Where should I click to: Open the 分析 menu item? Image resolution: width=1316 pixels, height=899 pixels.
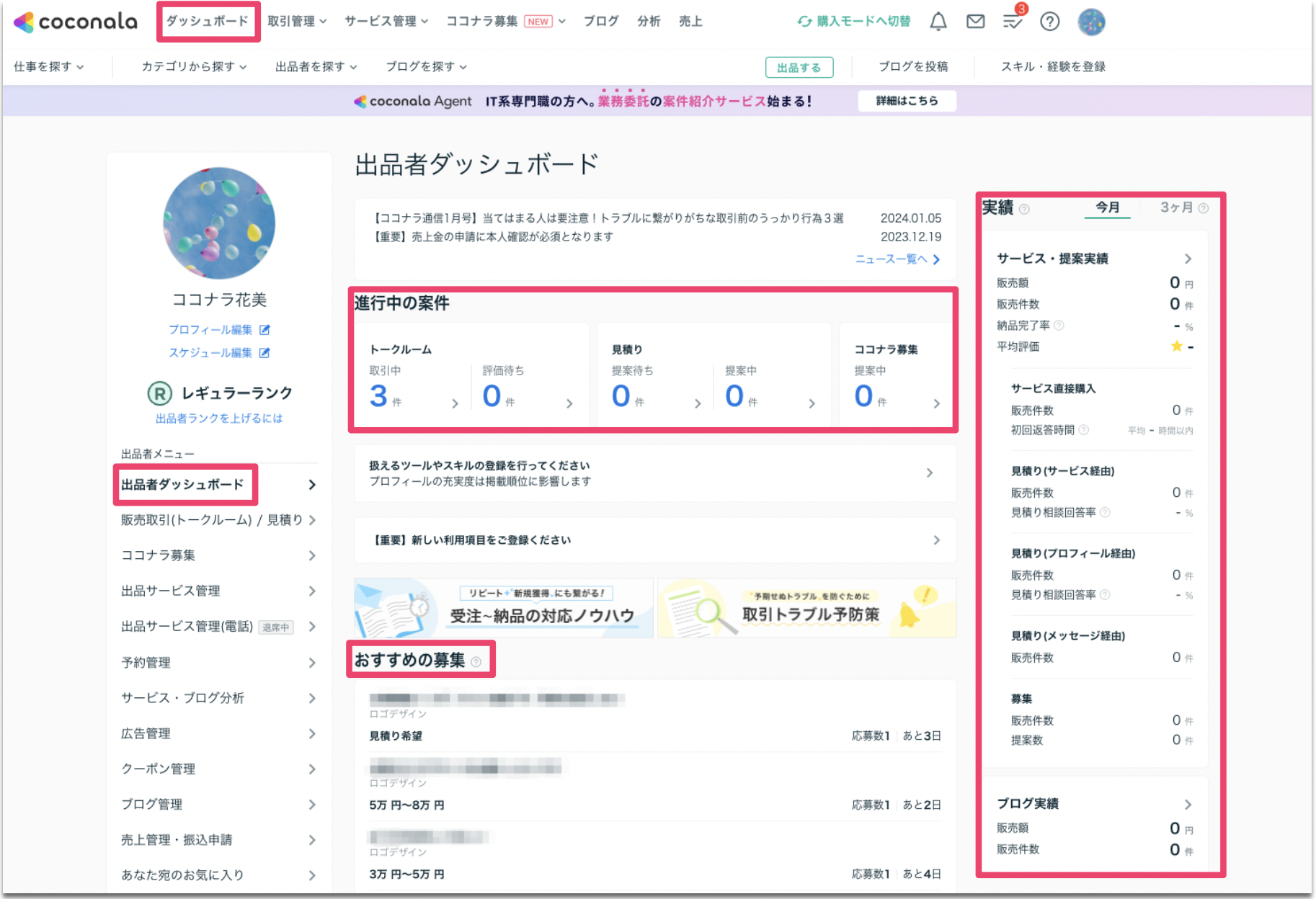click(648, 21)
